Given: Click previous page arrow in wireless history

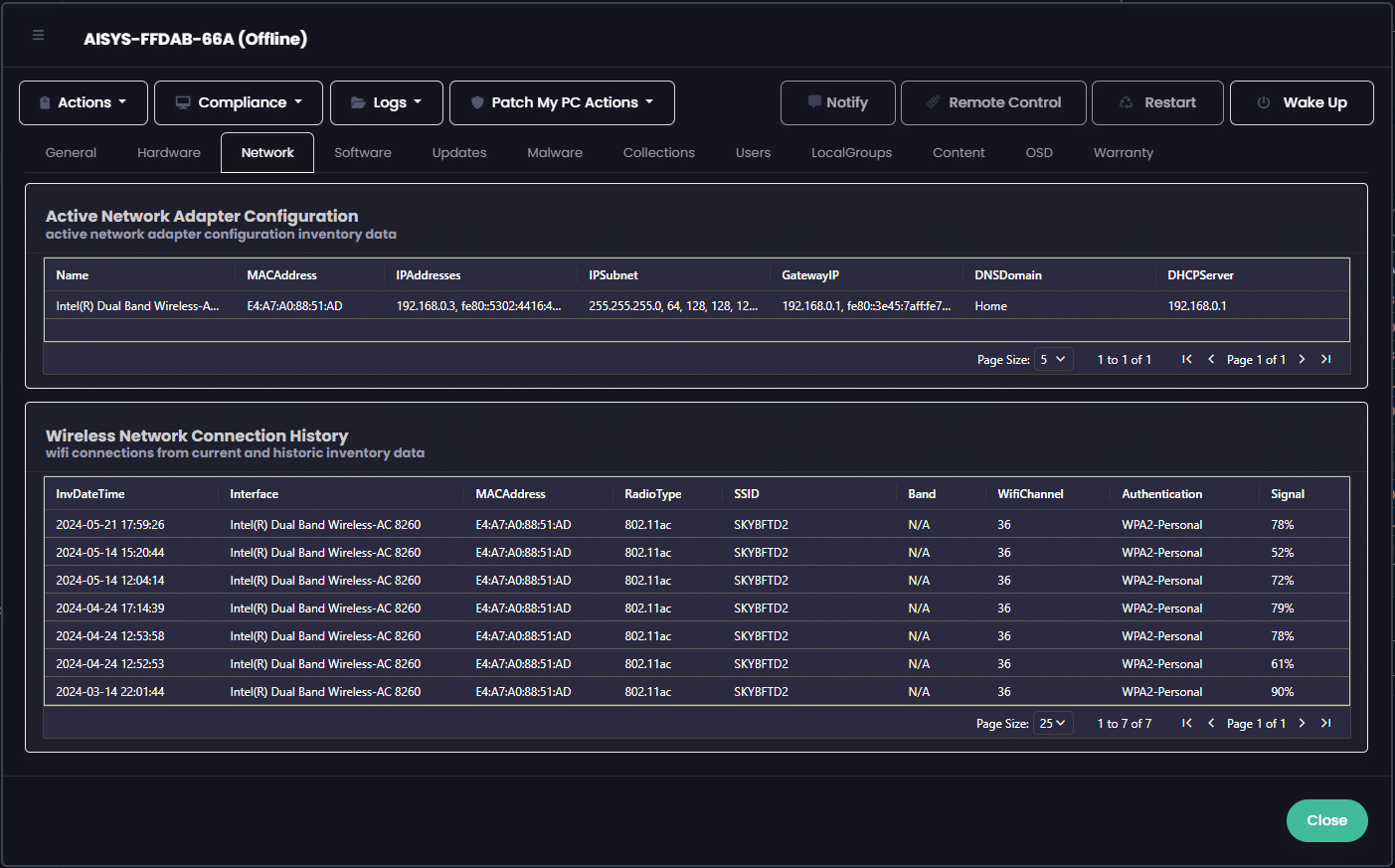Looking at the screenshot, I should coord(1211,723).
